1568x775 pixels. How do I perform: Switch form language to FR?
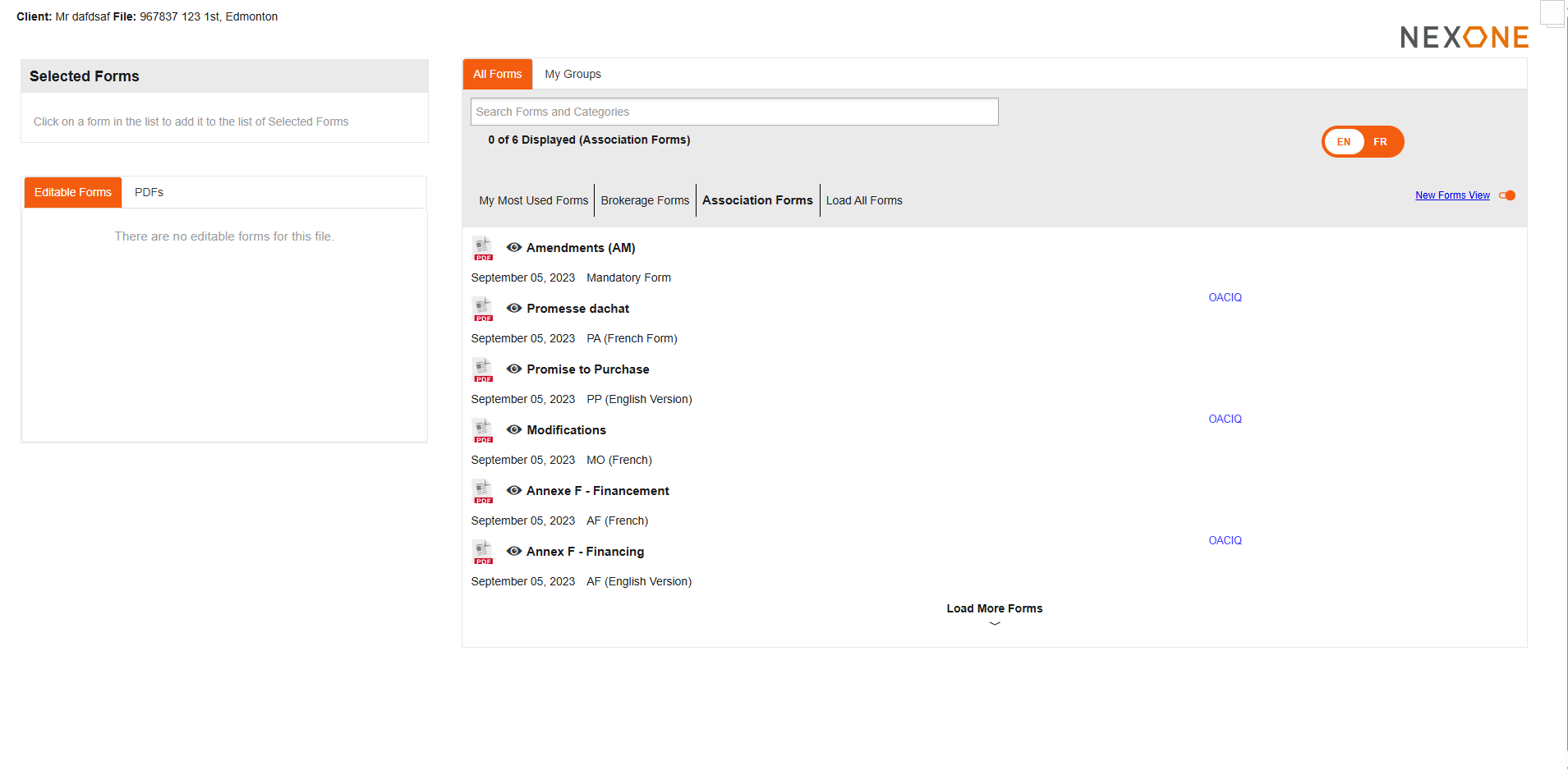click(x=1380, y=142)
